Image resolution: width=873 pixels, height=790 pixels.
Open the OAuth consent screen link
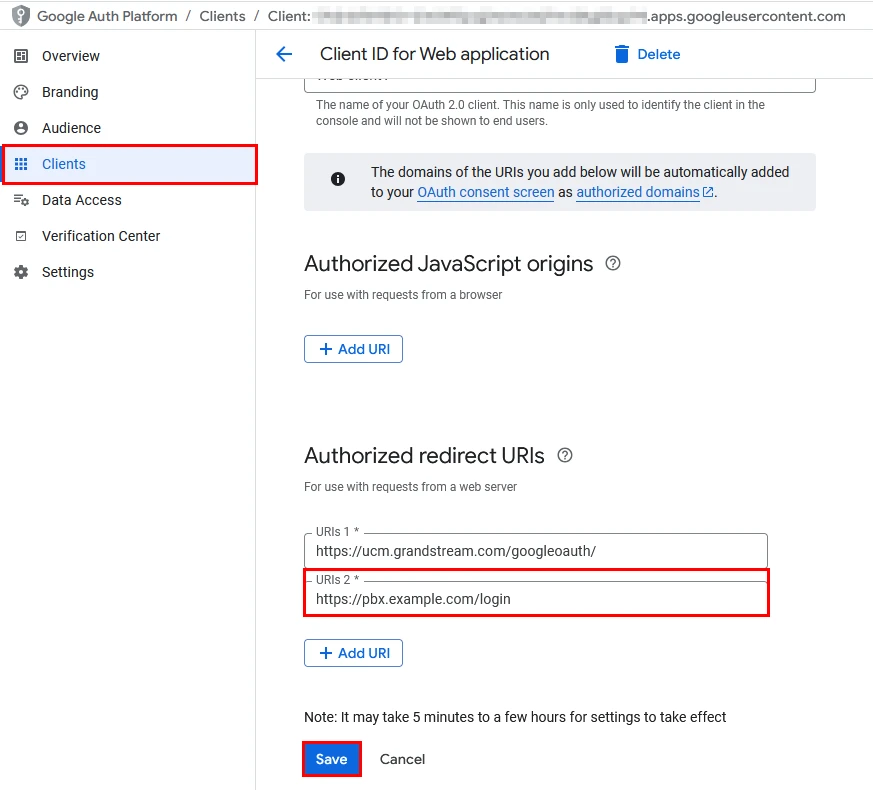click(x=485, y=192)
